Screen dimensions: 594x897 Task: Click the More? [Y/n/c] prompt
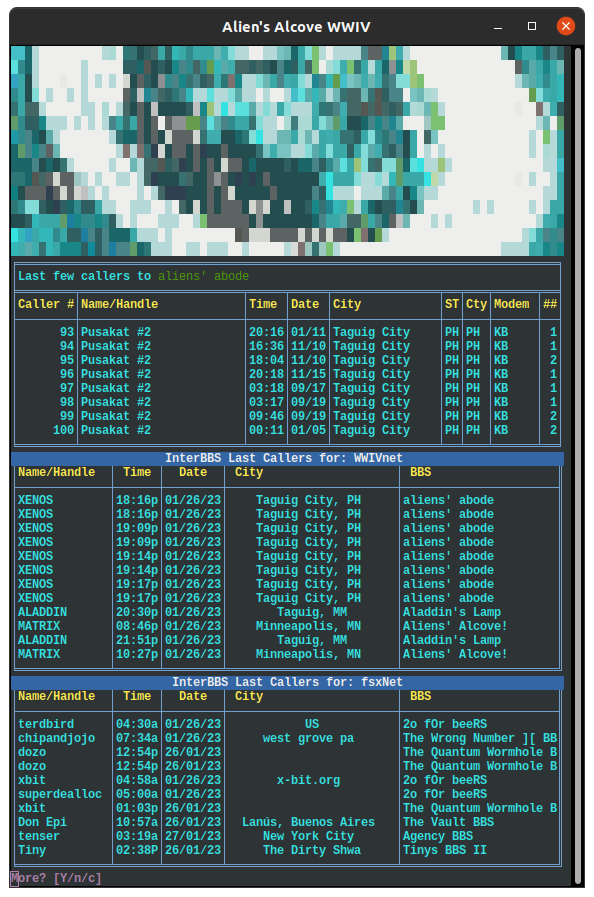[x=56, y=878]
